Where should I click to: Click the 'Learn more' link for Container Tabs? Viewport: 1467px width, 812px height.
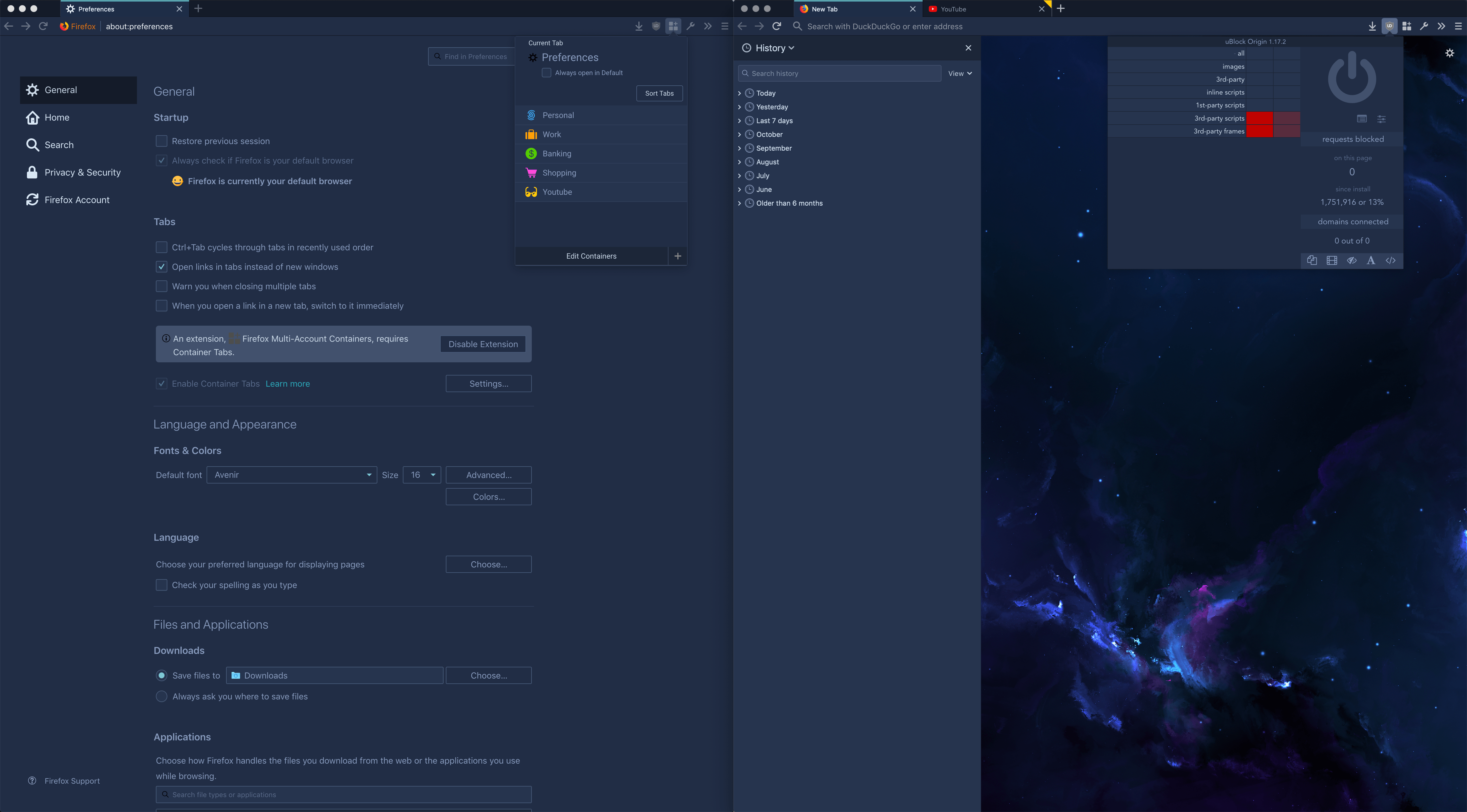point(287,383)
